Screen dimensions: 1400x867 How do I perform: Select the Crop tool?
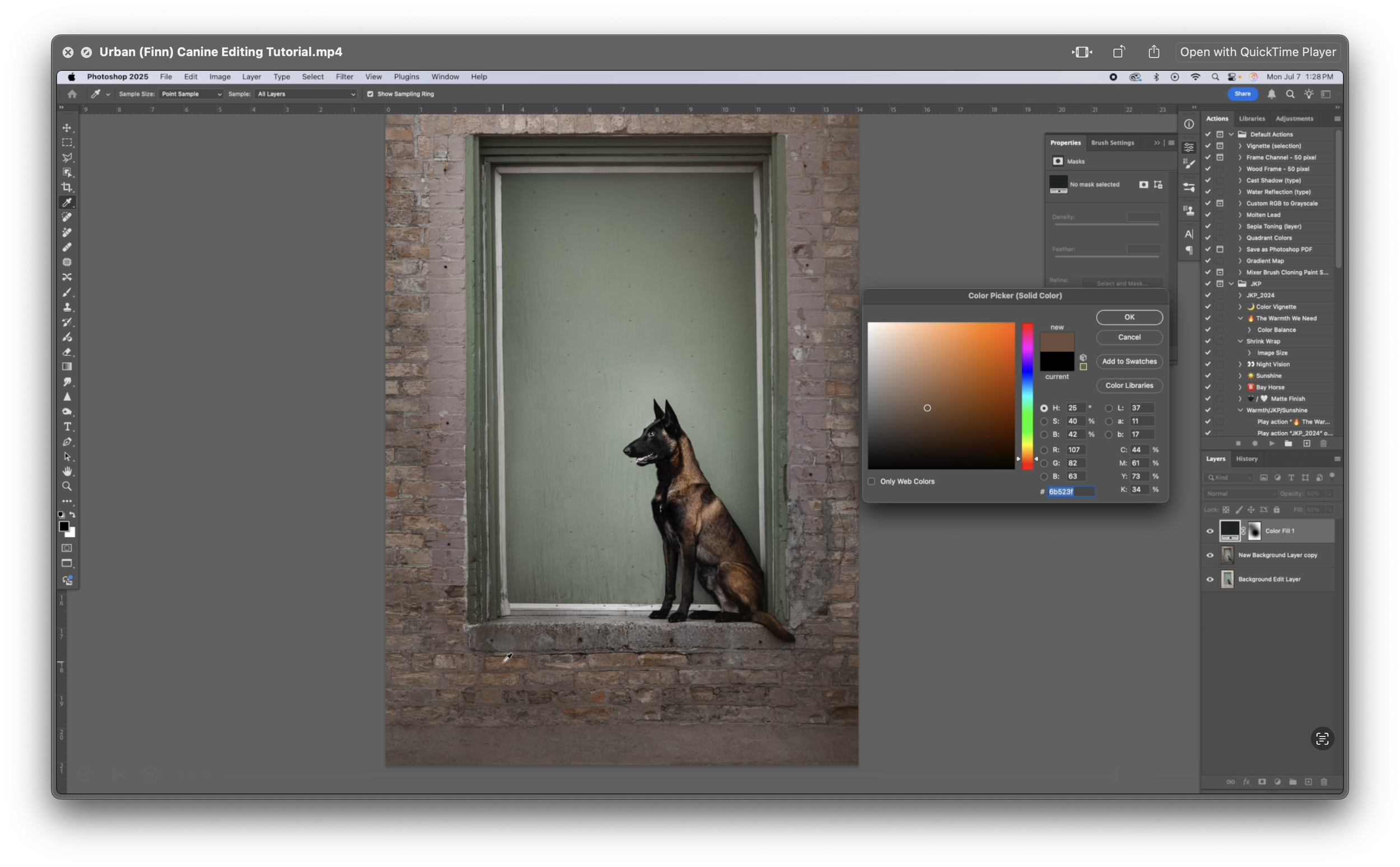tap(67, 187)
